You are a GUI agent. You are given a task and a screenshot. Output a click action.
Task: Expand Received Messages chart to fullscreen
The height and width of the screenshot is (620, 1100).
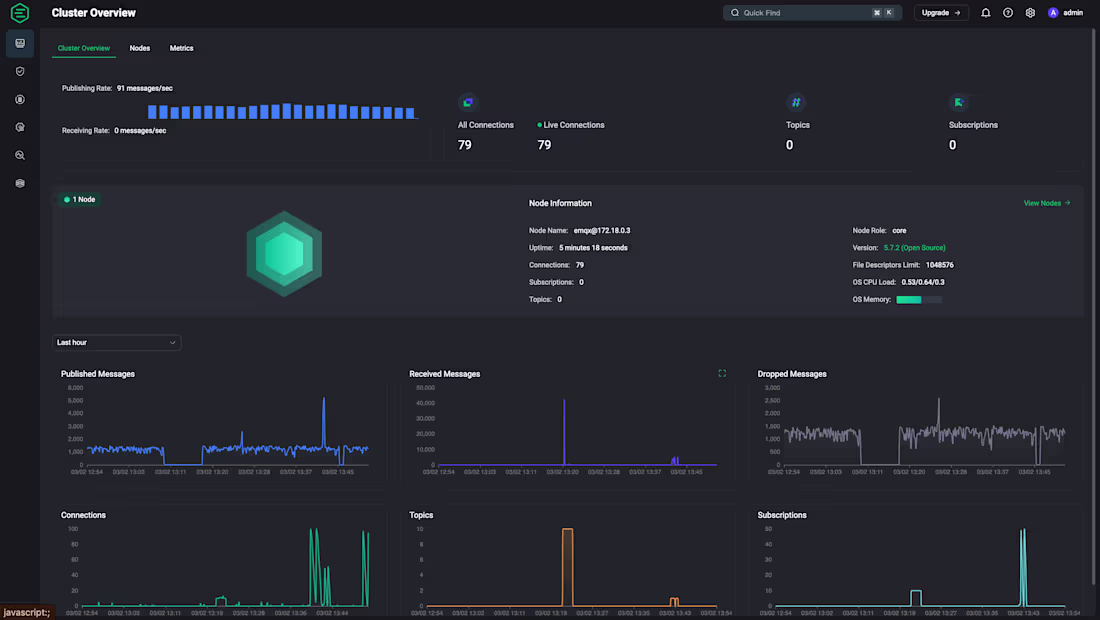pos(722,372)
